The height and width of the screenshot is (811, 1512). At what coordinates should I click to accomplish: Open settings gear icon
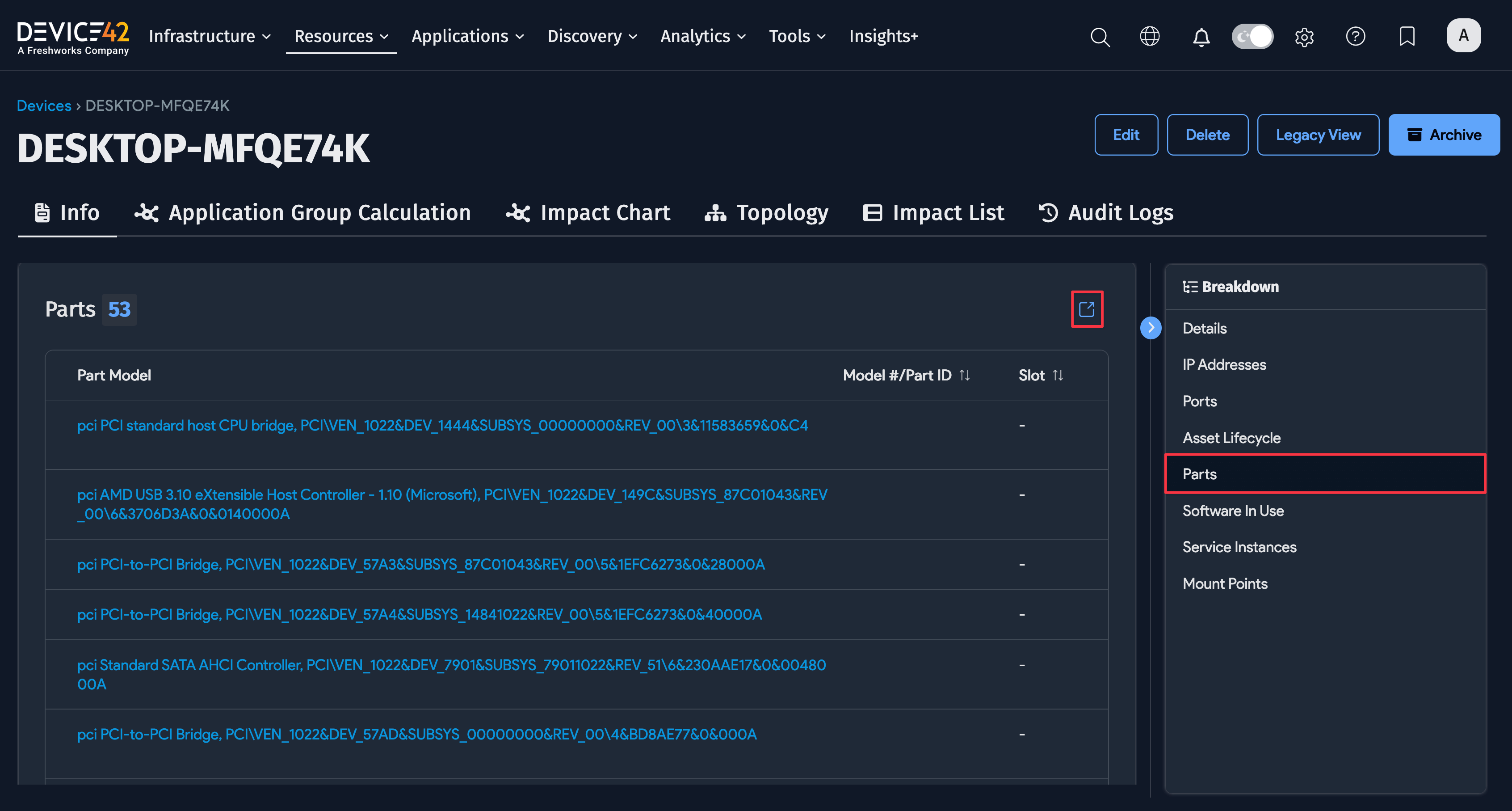point(1304,37)
